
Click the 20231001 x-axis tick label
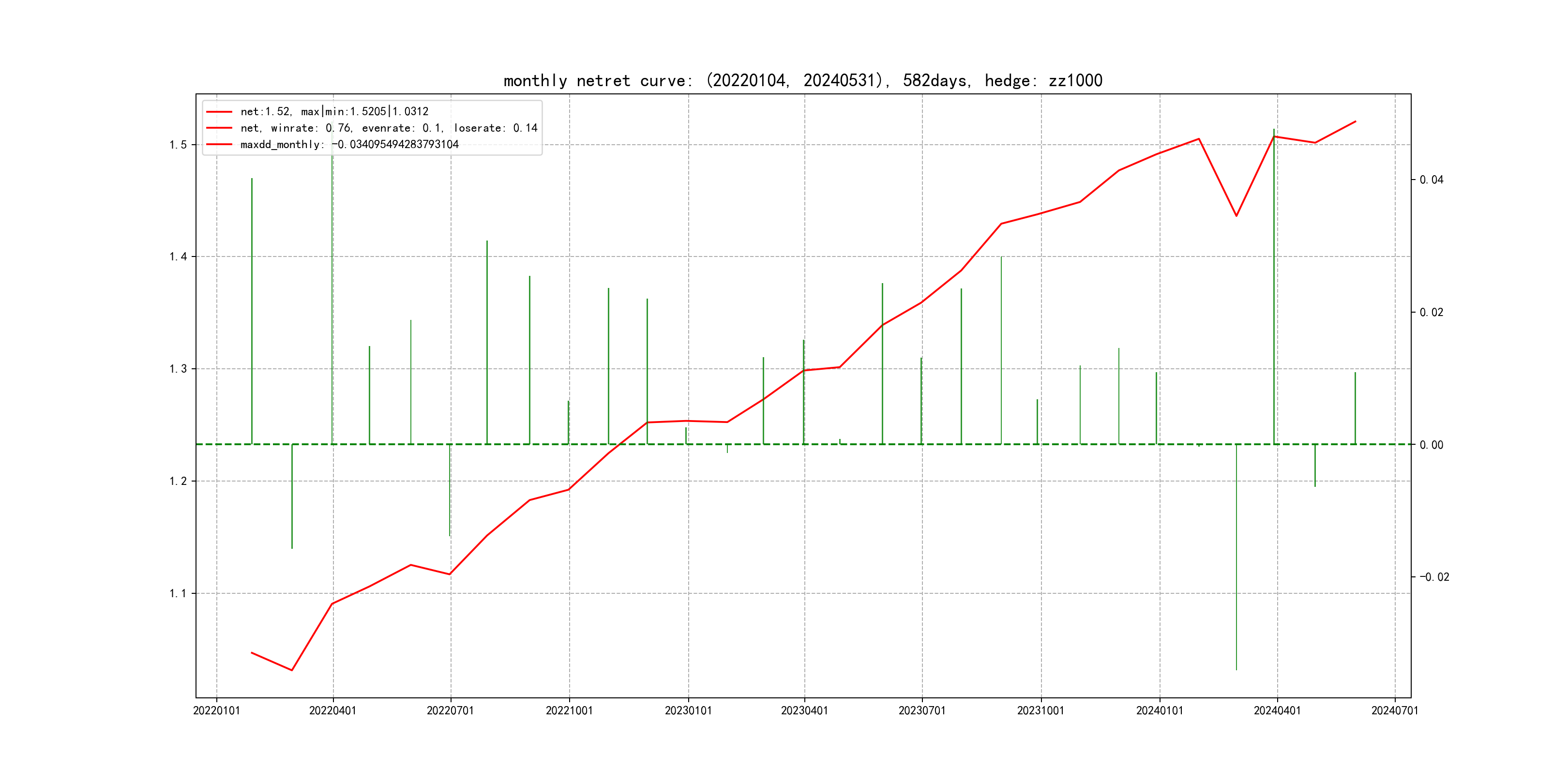(x=1040, y=710)
